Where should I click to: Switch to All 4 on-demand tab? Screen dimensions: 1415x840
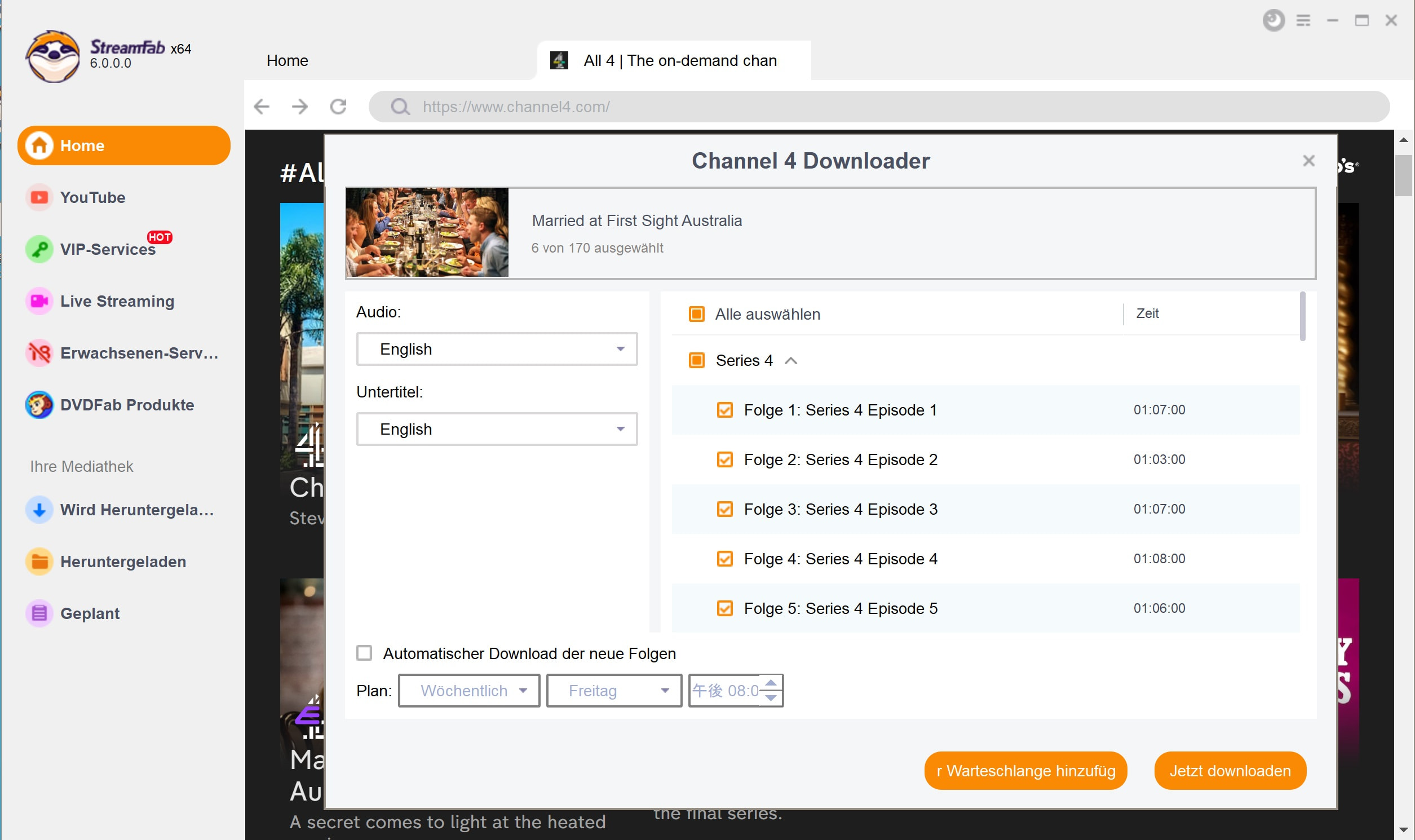pos(674,60)
